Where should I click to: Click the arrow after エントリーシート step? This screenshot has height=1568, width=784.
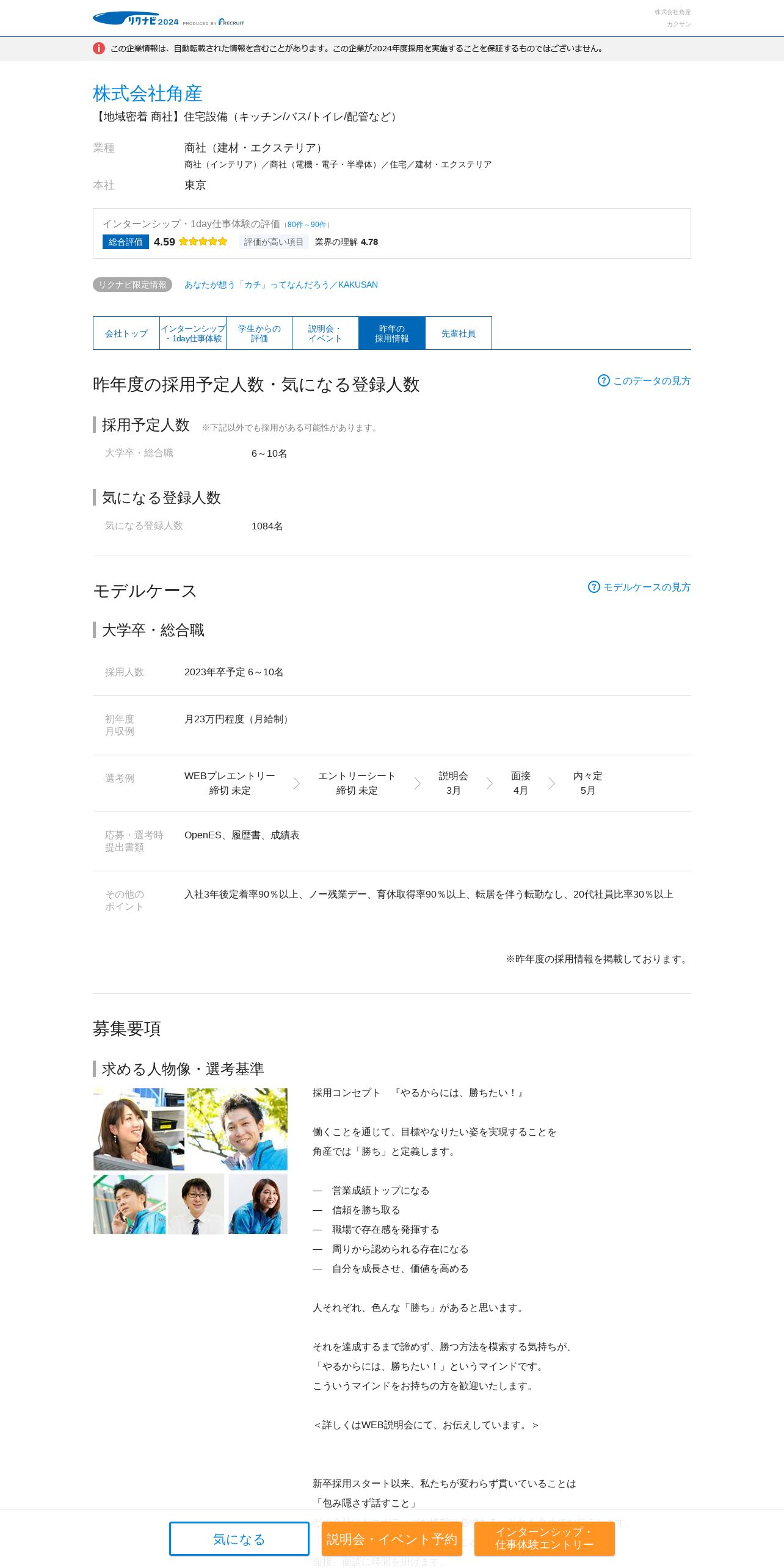pos(418,783)
